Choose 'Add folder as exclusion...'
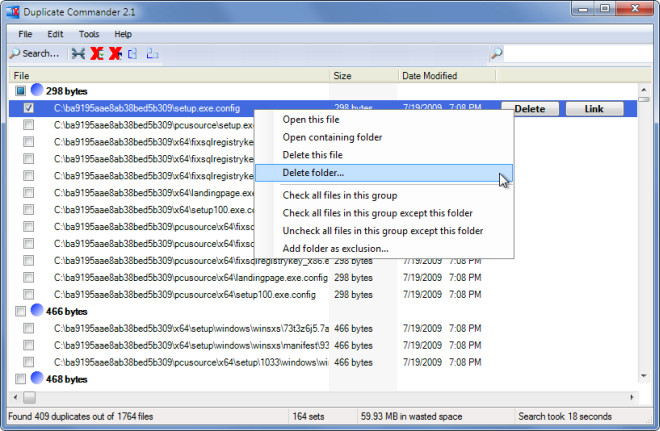 pyautogui.click(x=384, y=248)
